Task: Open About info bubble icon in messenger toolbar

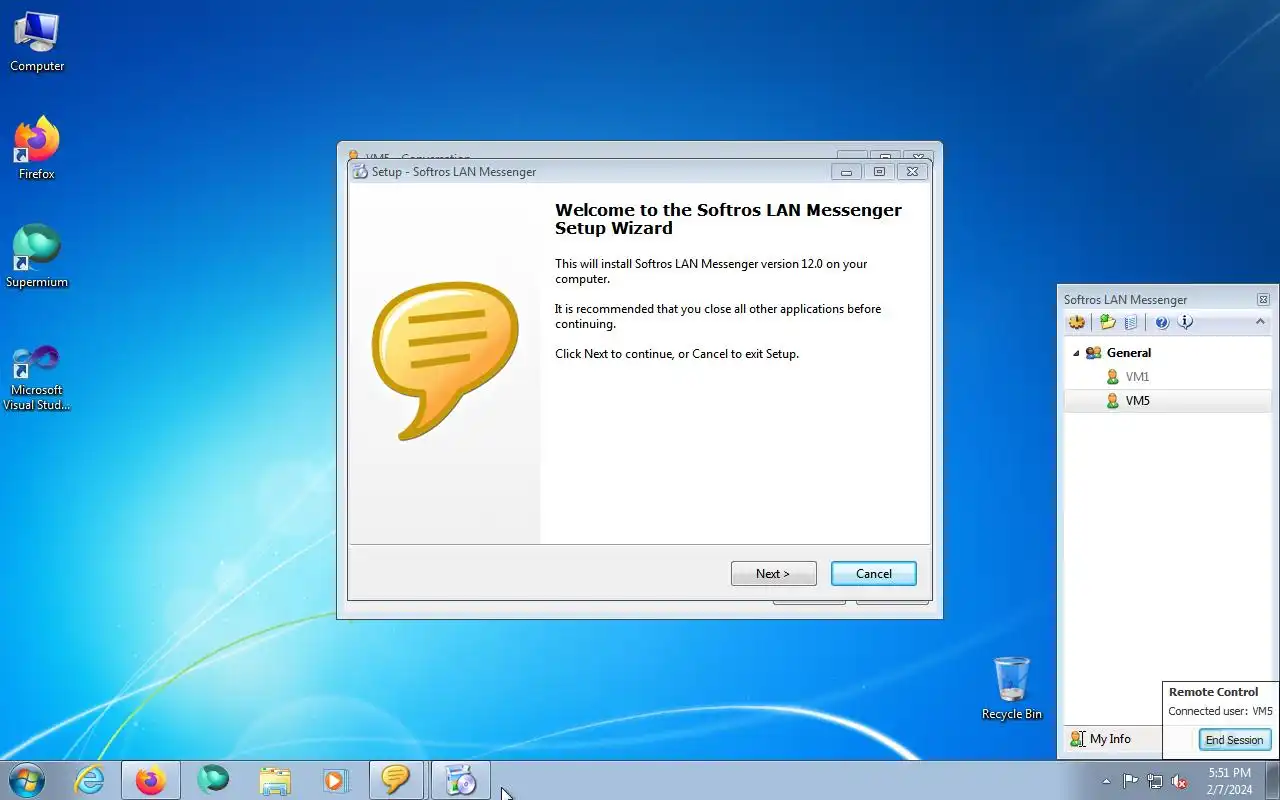Action: pos(1186,322)
